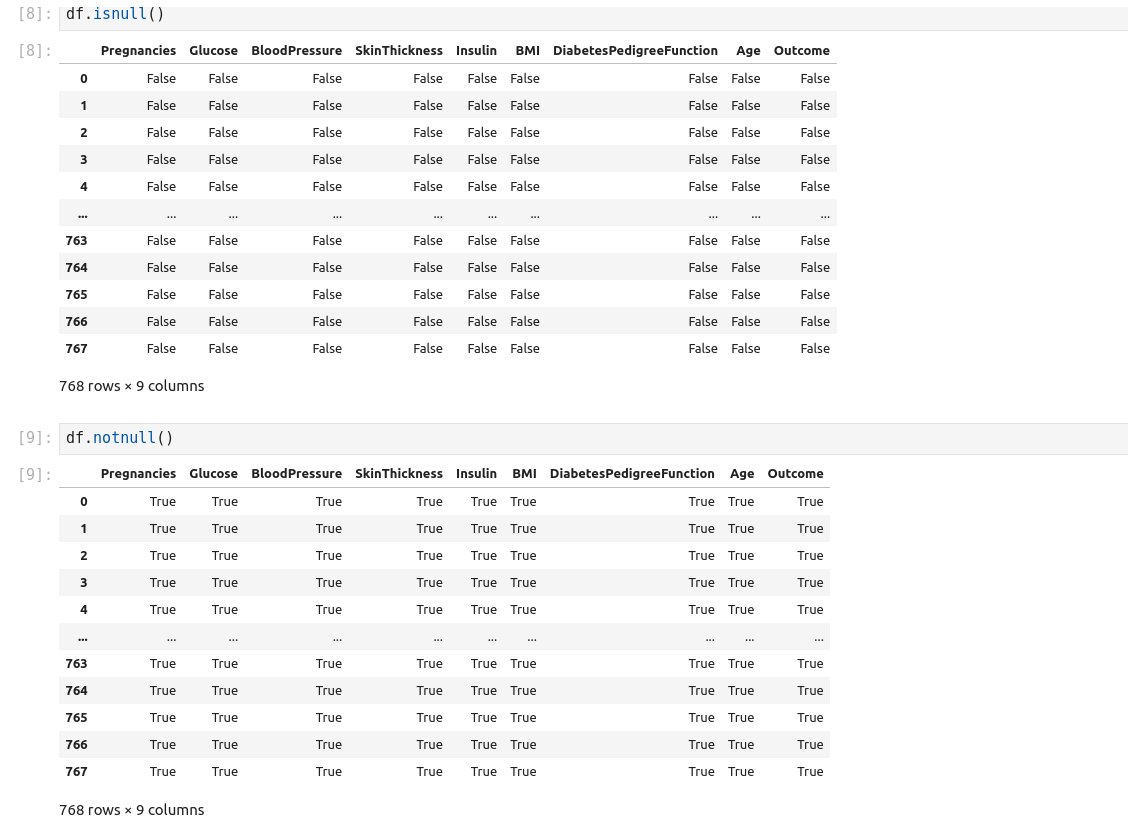The height and width of the screenshot is (831, 1128).
Task: Click the df.notnull() code cell
Action: (x=590, y=438)
